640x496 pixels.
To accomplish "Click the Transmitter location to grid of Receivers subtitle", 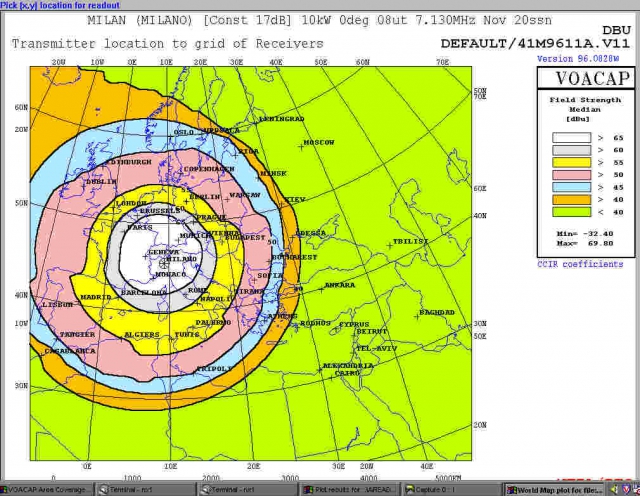I will click(x=167, y=44).
